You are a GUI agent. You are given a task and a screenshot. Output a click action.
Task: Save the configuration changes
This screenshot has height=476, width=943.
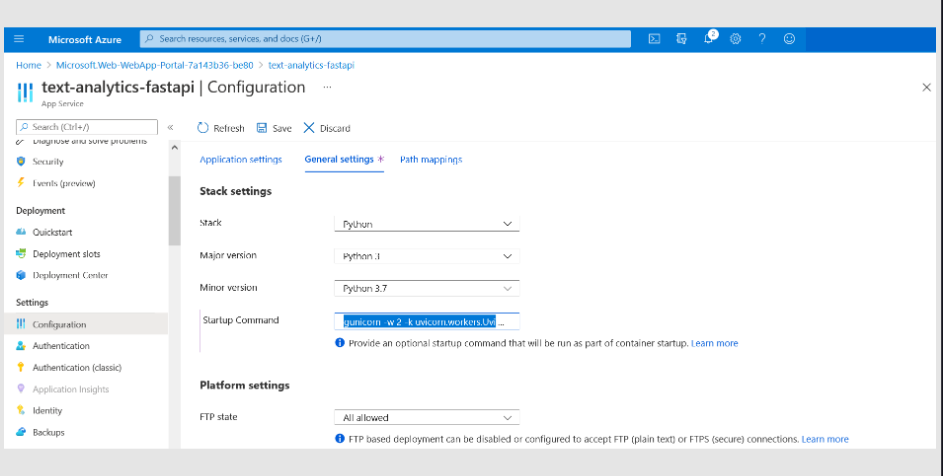pyautogui.click(x=274, y=128)
